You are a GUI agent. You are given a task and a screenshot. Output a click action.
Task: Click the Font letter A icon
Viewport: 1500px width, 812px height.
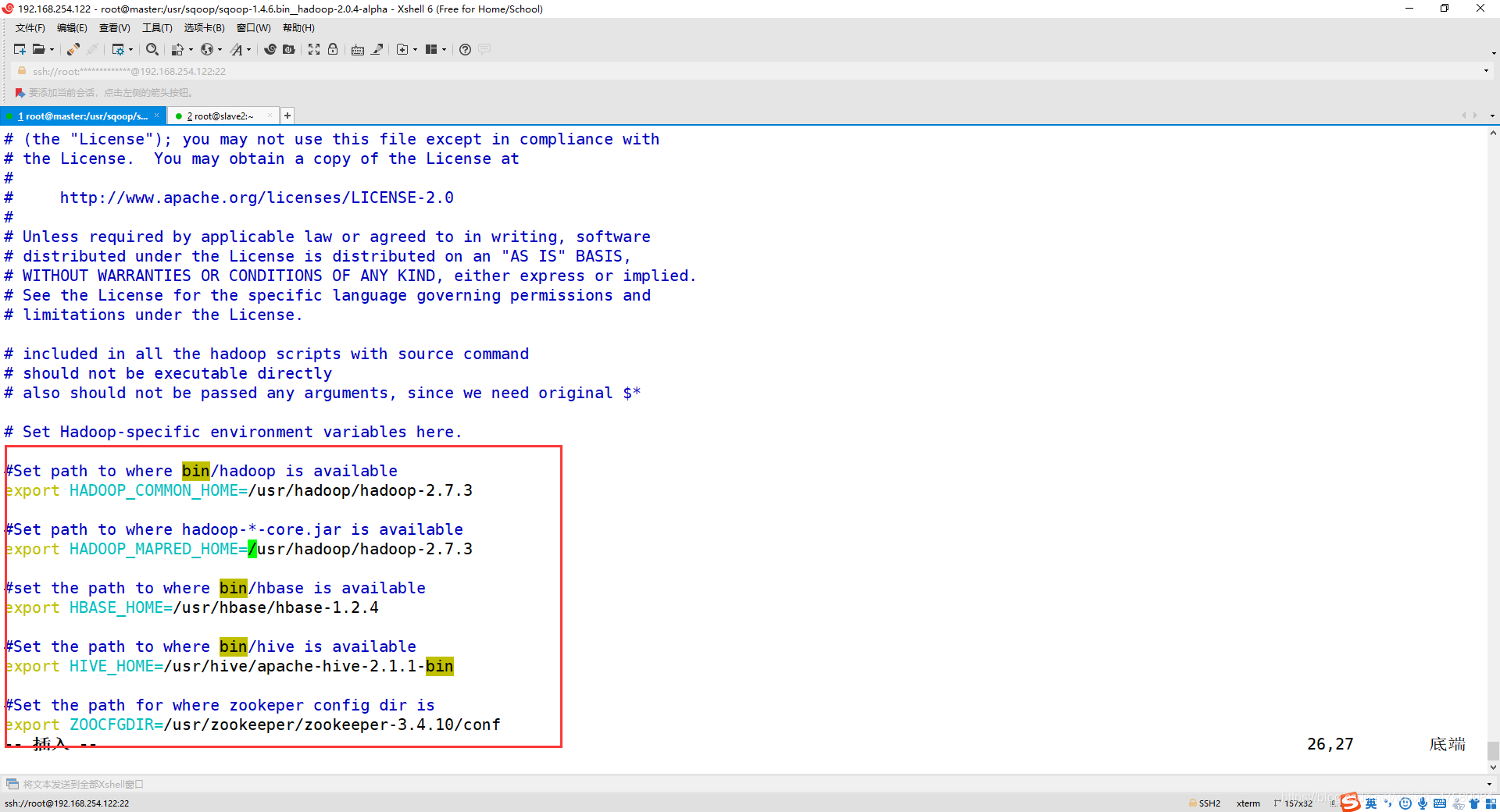pos(237,49)
